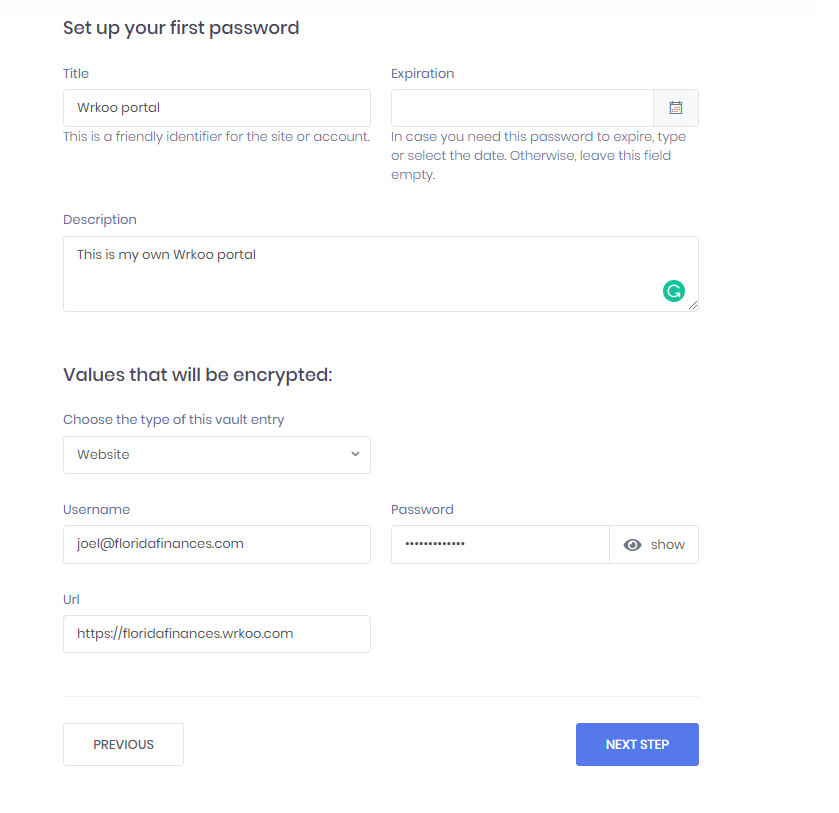Click the 'Choose the type of this vault entry' label
The height and width of the screenshot is (813, 839).
pyautogui.click(x=173, y=420)
